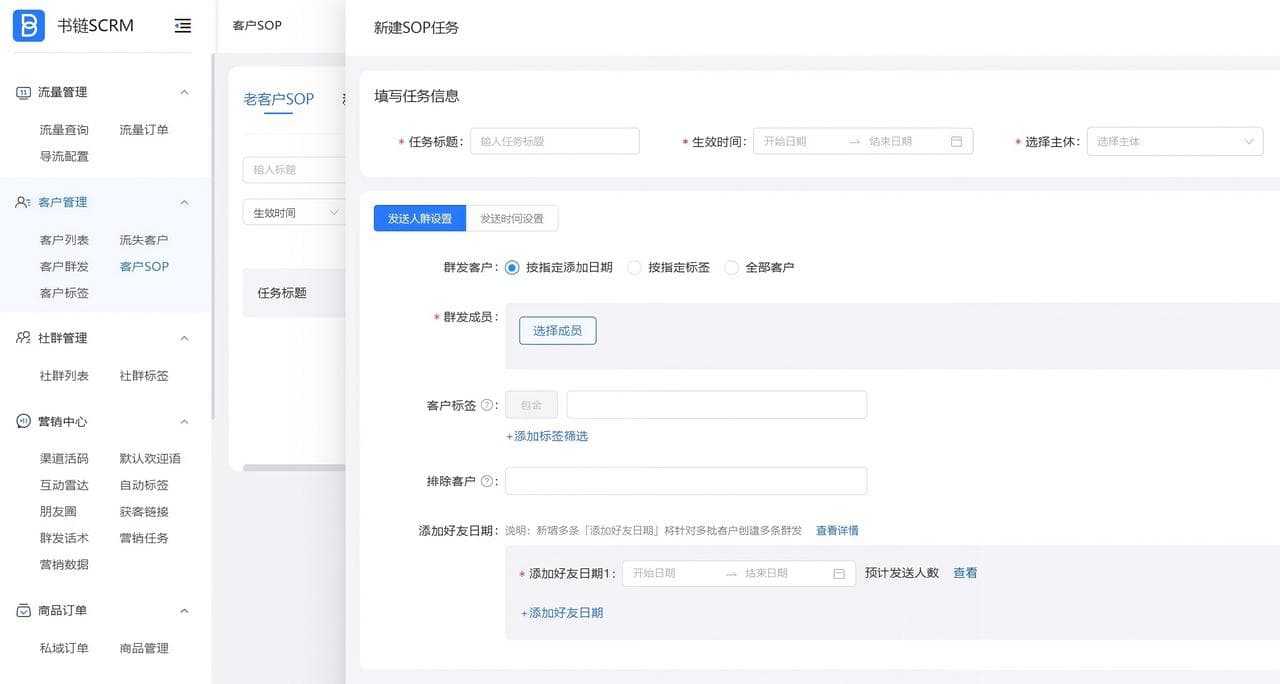
Task: Choose 按指定添加日期 for 群发客户
Action: 511,267
